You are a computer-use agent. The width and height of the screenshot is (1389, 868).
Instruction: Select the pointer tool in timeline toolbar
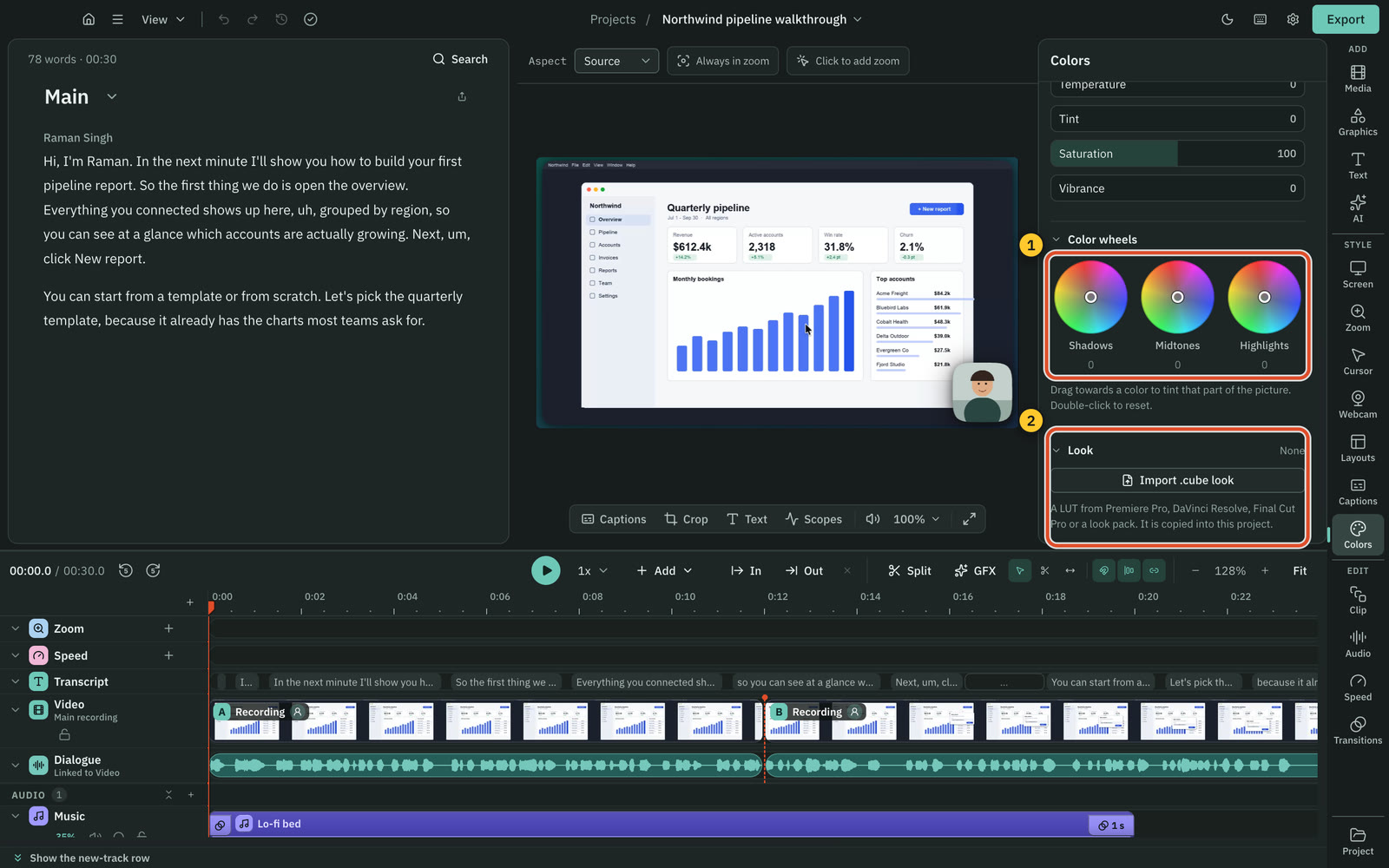(1020, 570)
